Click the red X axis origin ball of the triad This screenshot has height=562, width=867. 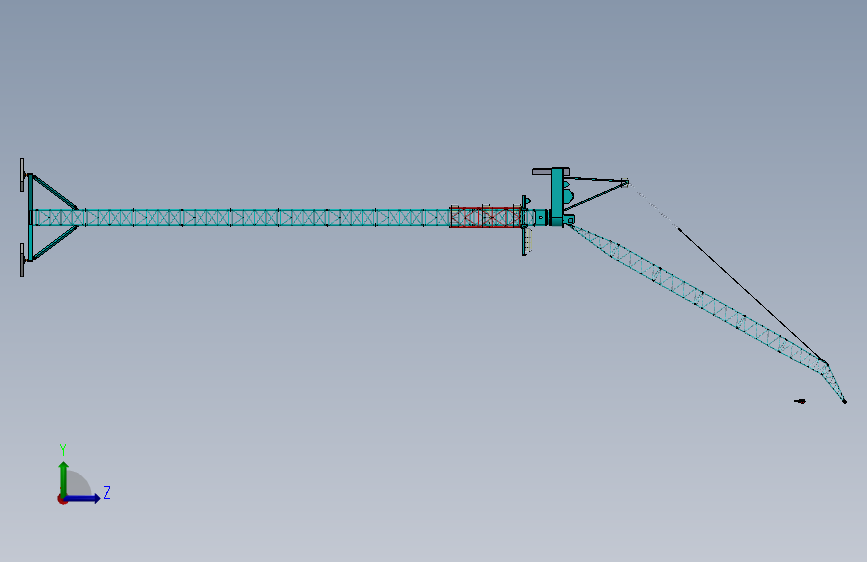(x=62, y=499)
